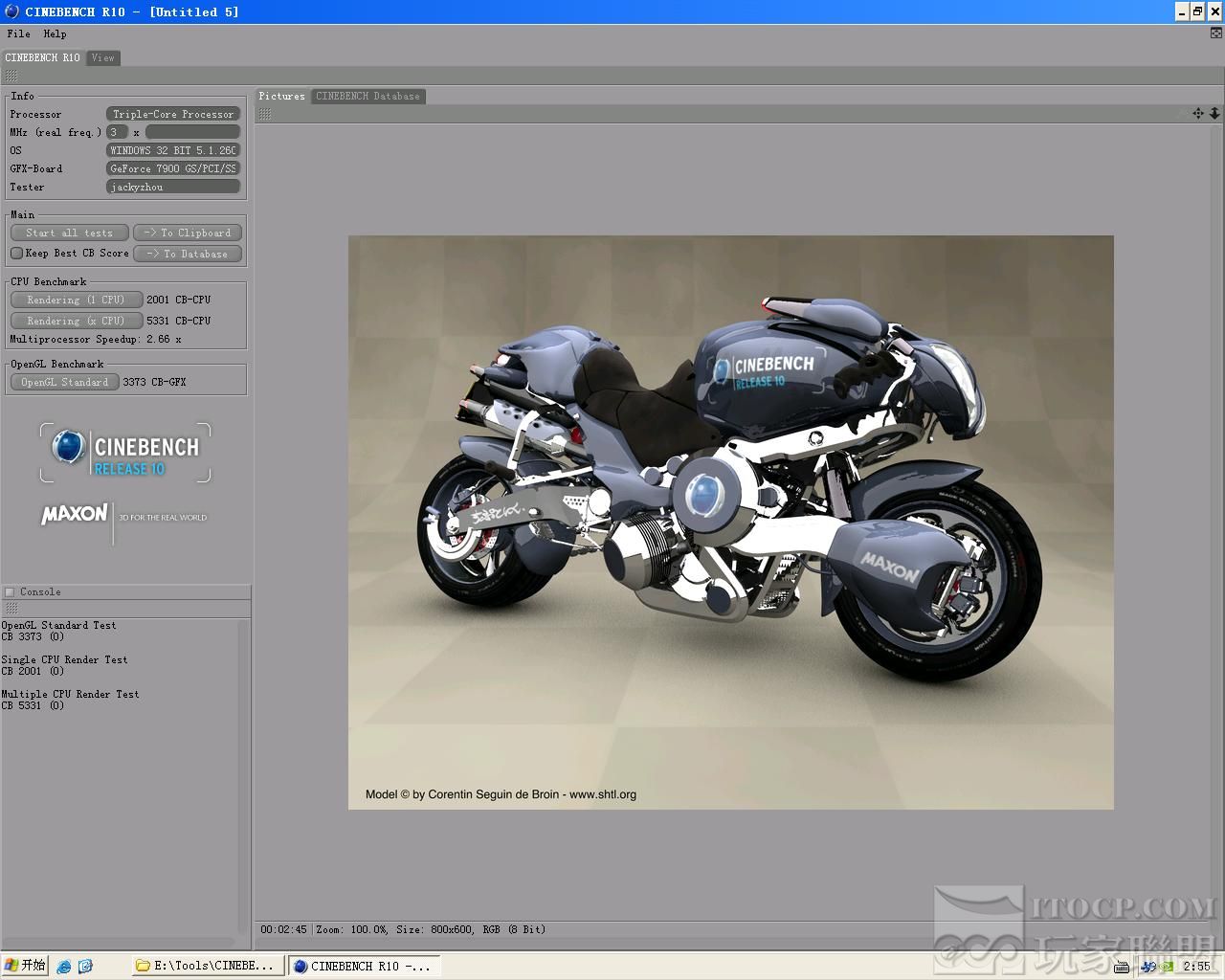
Task: Click the second quick launch icon
Action: coord(85,967)
